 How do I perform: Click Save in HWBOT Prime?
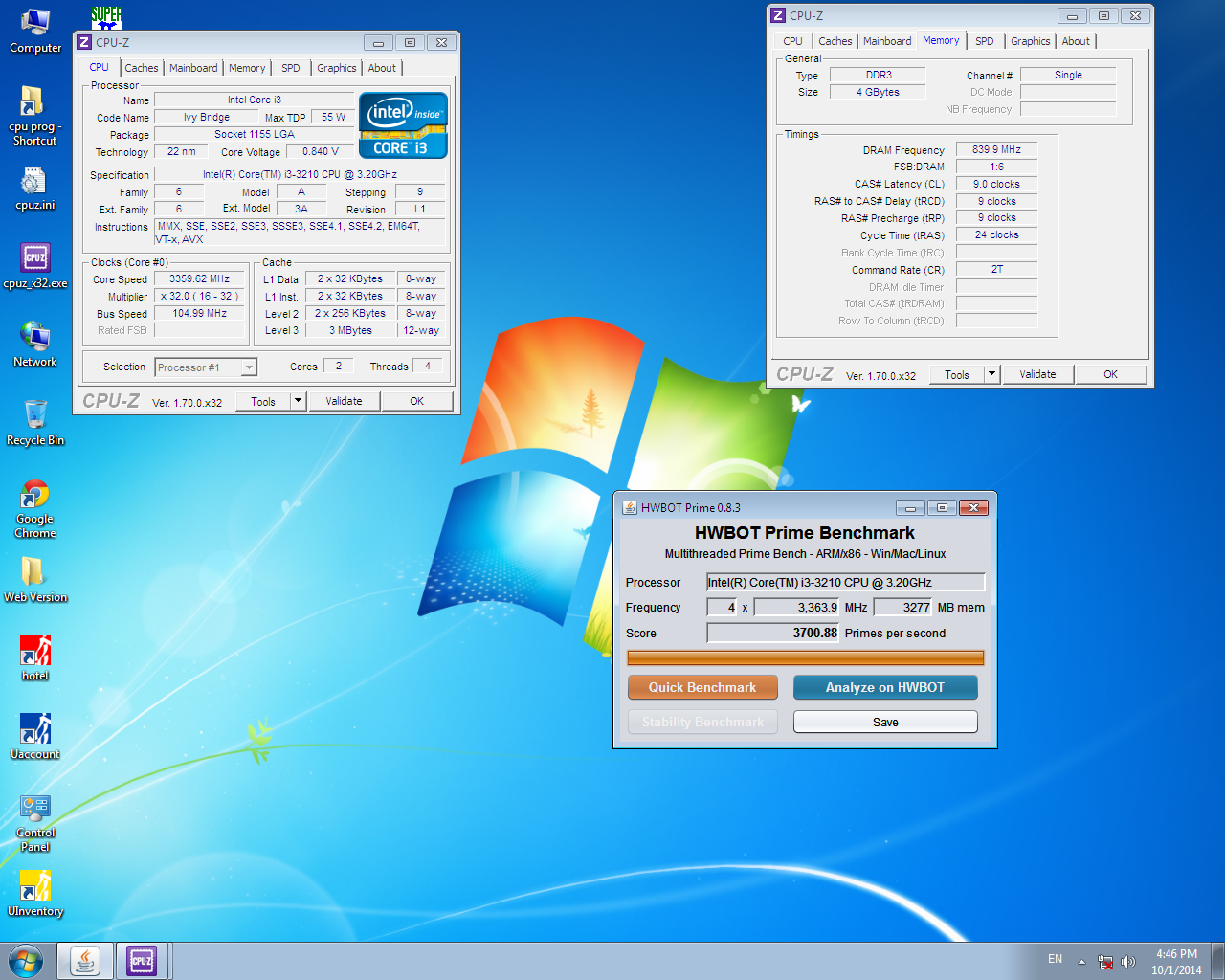point(885,722)
